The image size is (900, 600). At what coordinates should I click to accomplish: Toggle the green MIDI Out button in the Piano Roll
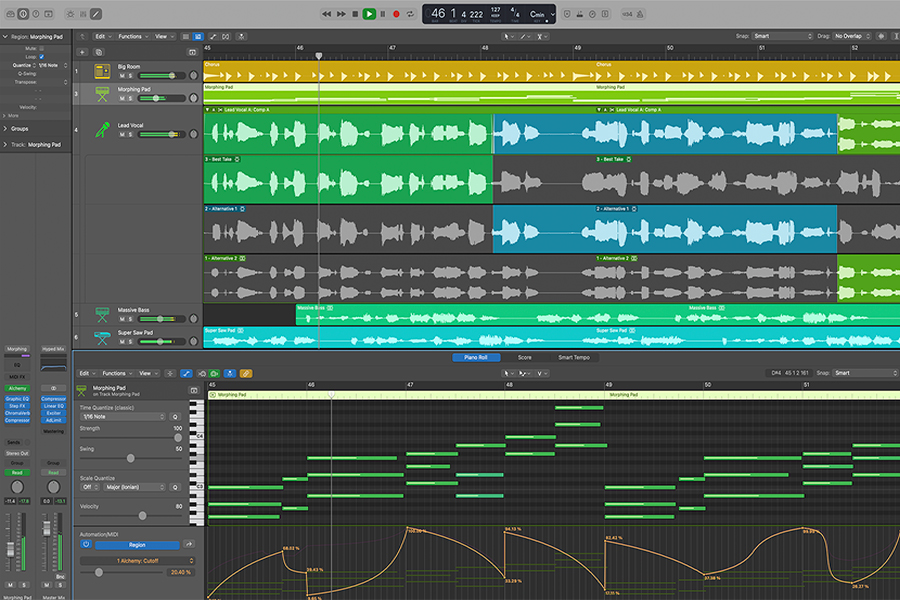tap(214, 373)
